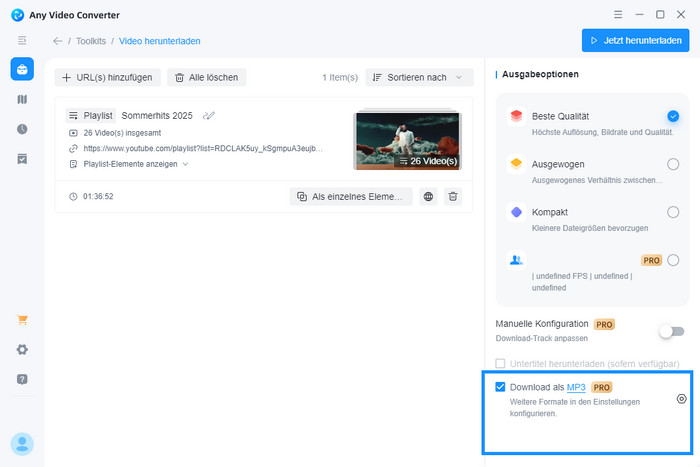Uncheck Download als MP3 checkbox

[500, 387]
